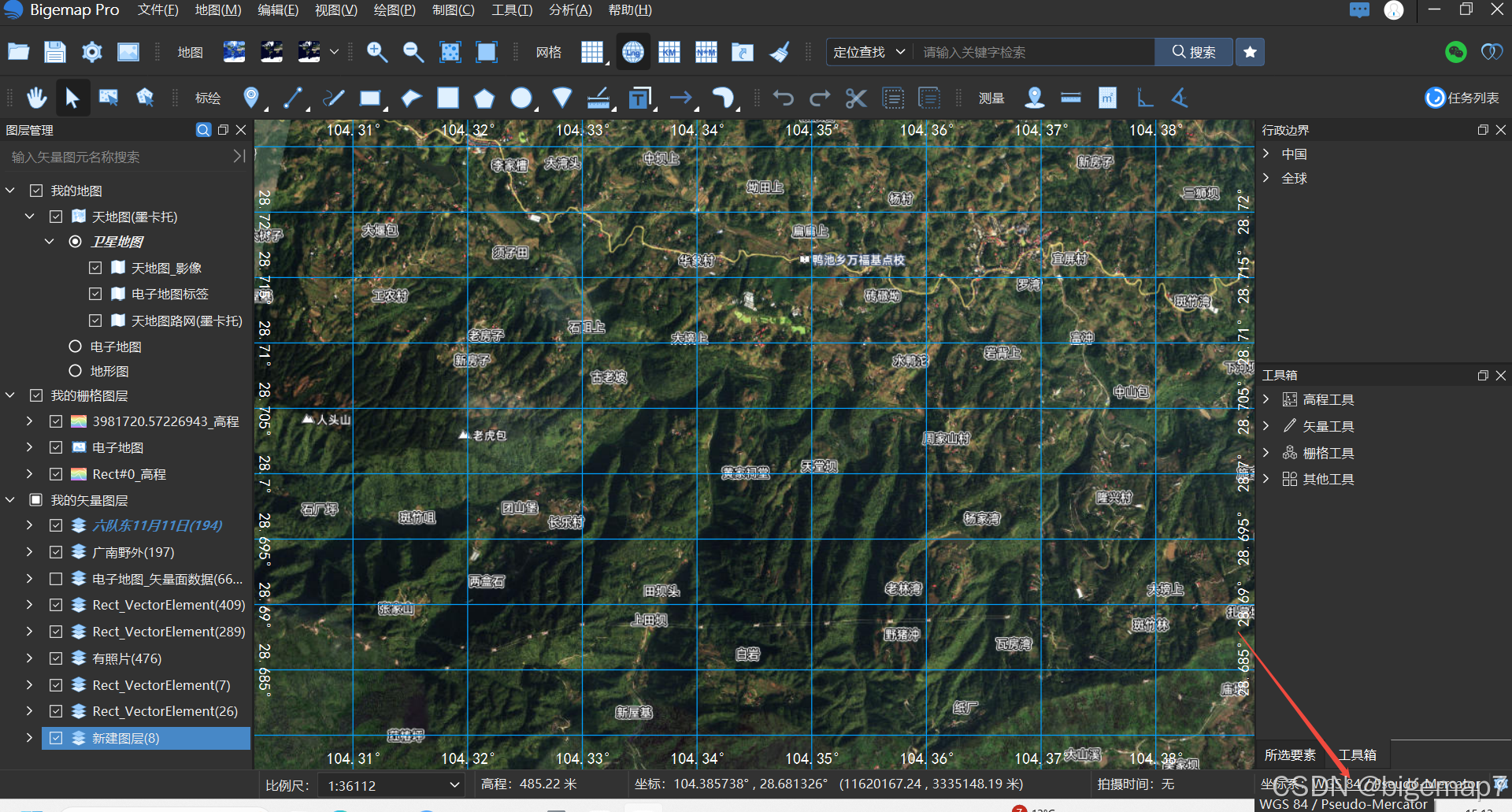The image size is (1512, 812).
Task: Select the angle measurement icon
Action: 1180,98
